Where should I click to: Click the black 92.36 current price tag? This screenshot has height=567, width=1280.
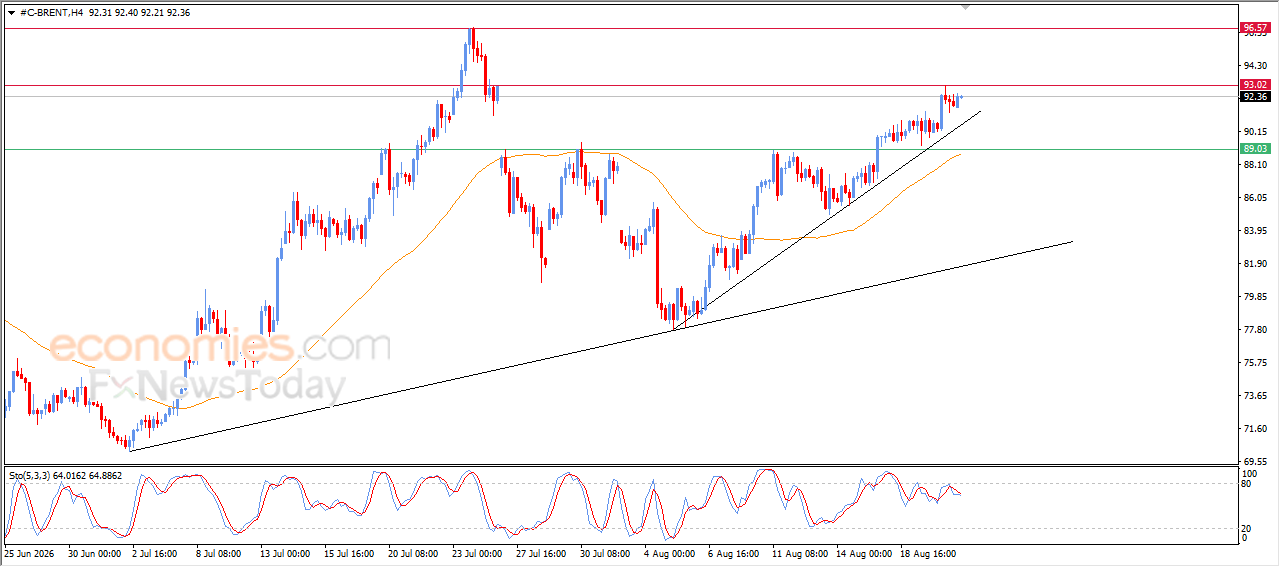pos(1255,96)
